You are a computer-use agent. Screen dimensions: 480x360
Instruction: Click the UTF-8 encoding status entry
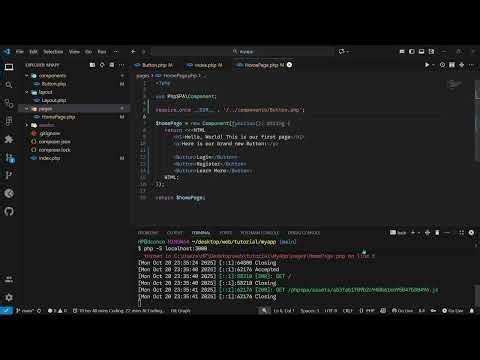[331, 311]
